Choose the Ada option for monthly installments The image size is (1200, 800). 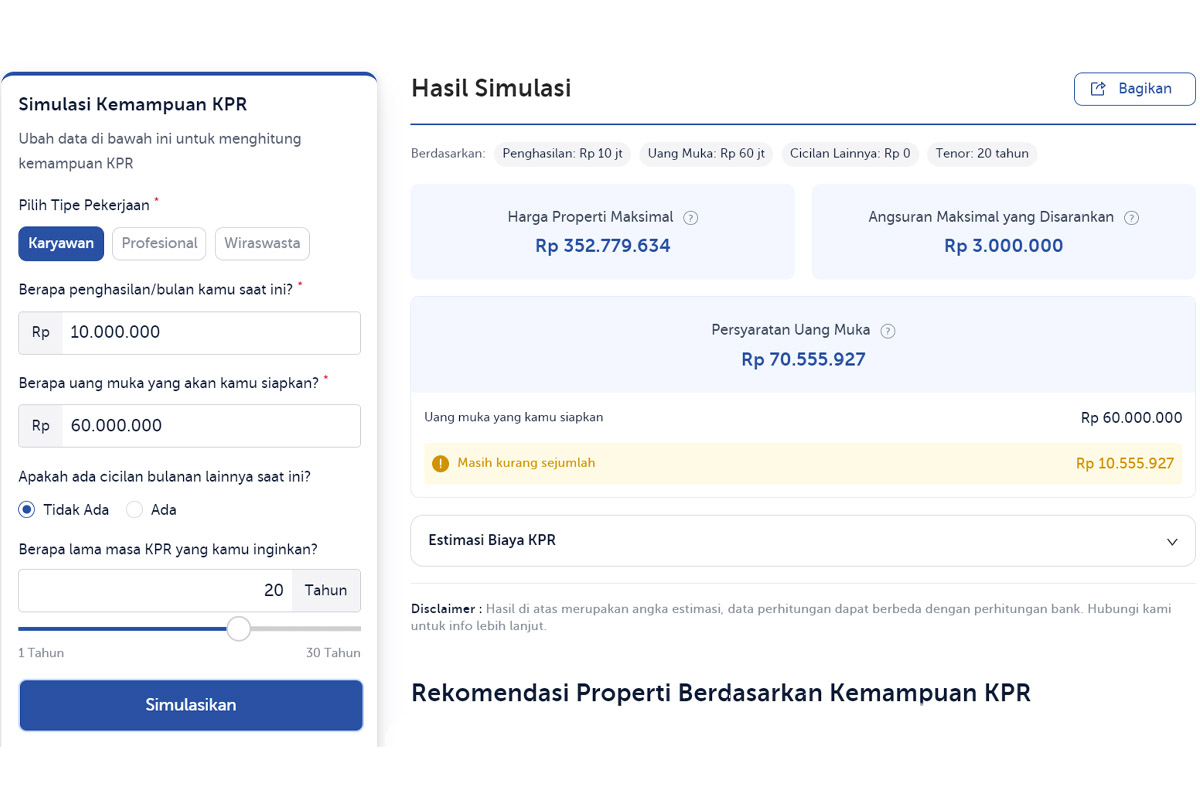[x=135, y=509]
